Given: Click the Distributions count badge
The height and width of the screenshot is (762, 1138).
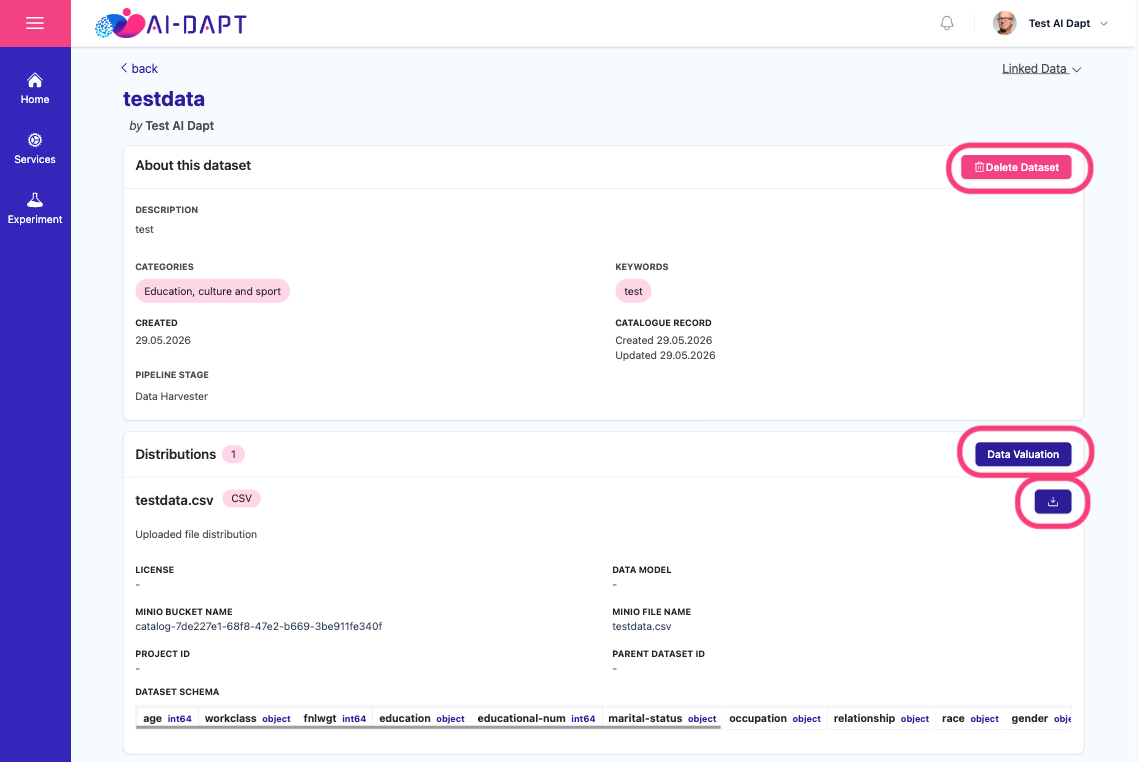Looking at the screenshot, I should tap(233, 454).
